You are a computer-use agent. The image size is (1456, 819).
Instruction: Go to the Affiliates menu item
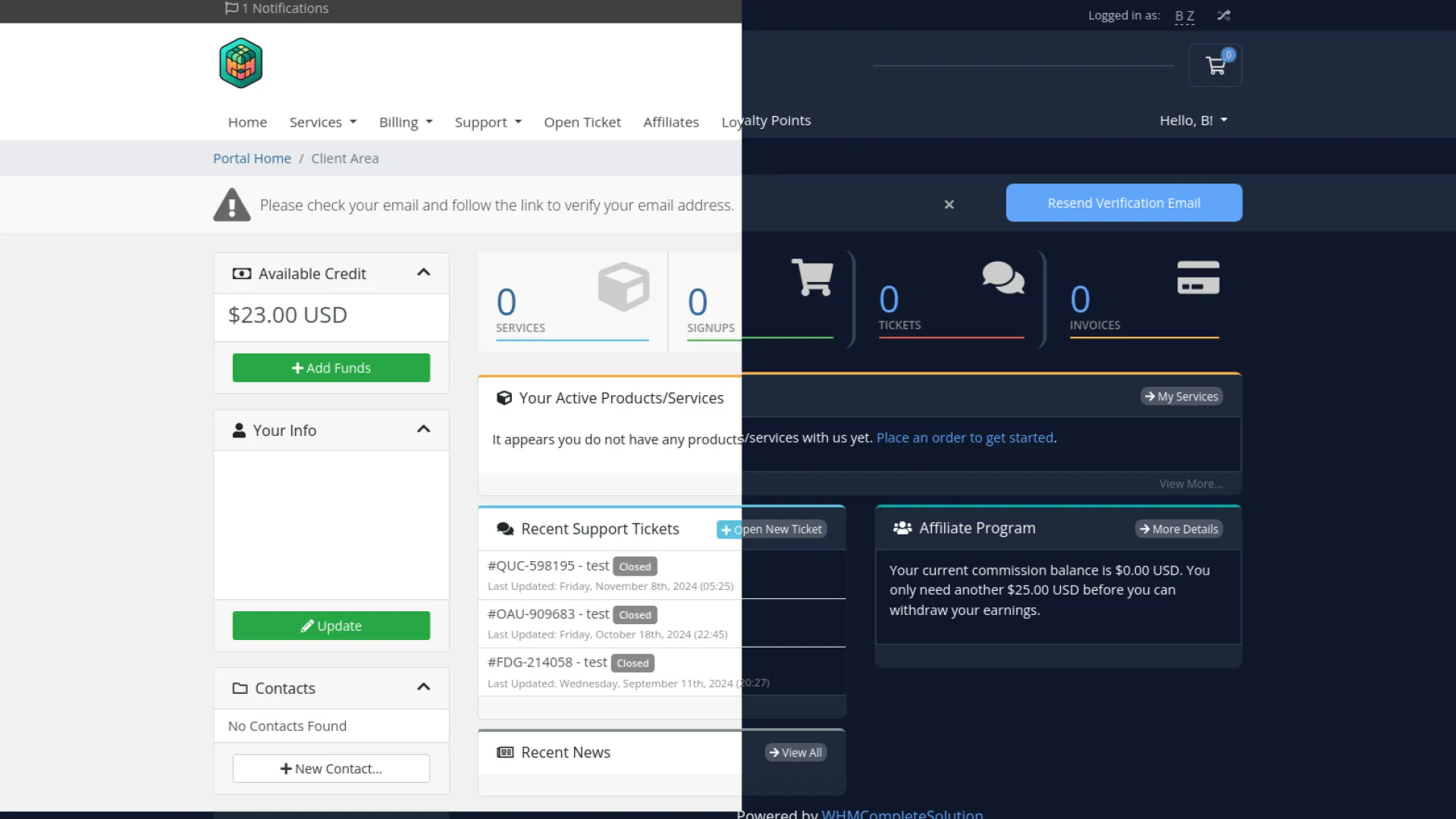point(670,122)
